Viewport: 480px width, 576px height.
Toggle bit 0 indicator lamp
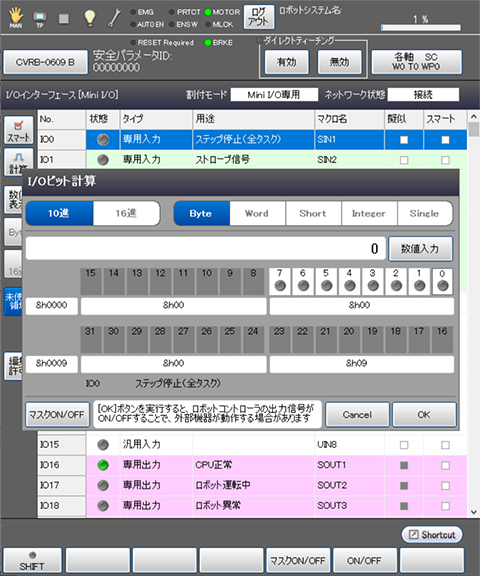tap(443, 285)
